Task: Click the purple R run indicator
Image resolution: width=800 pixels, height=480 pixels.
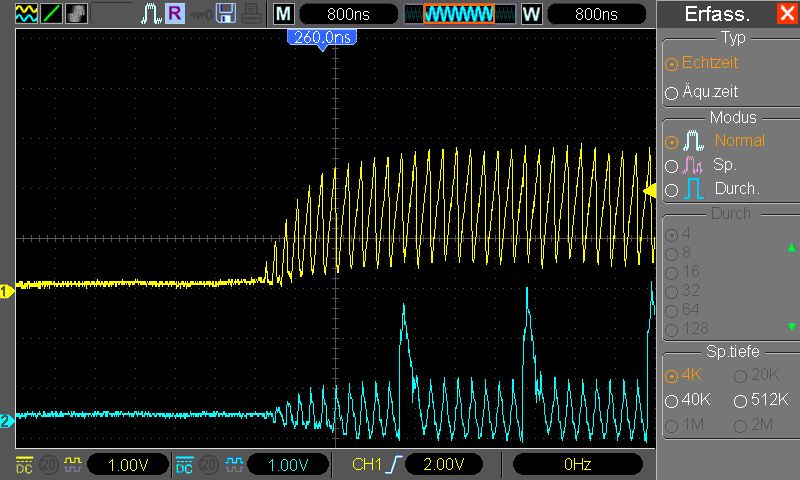Action: click(175, 14)
